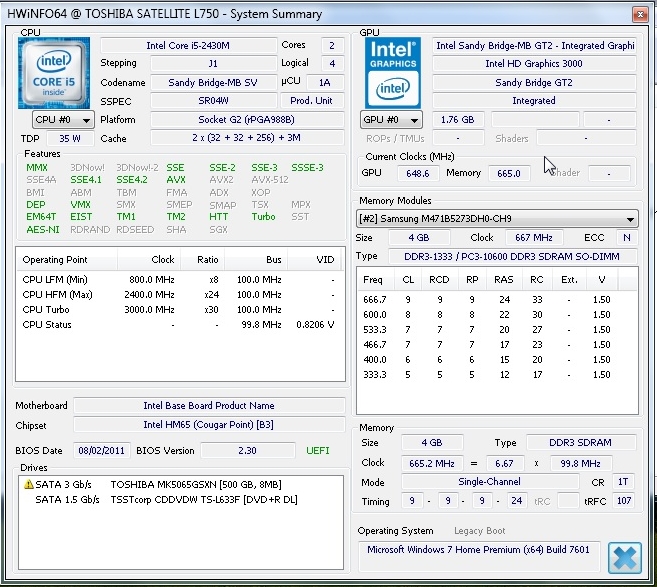The height and width of the screenshot is (587, 657).
Task: Select the 533.3 timing row
Action: point(497,330)
